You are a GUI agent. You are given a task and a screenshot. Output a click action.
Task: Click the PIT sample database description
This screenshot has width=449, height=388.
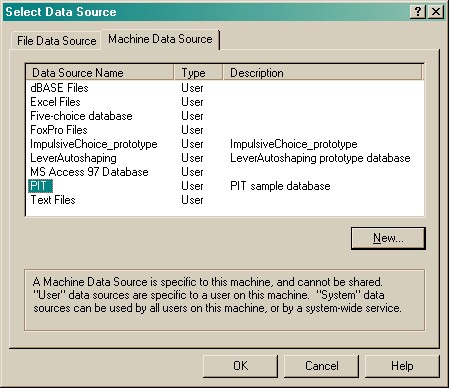280,186
